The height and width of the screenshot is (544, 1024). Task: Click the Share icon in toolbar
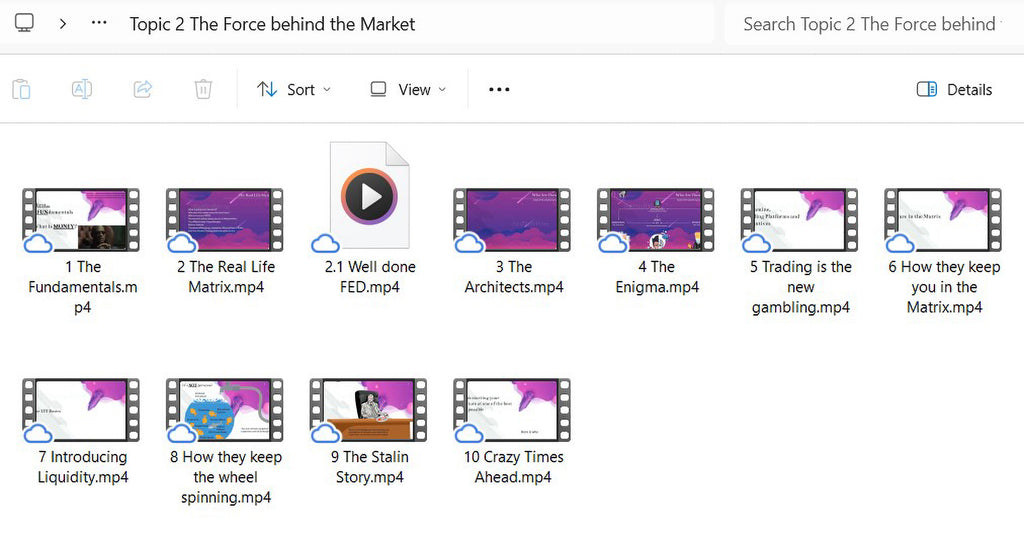click(x=142, y=89)
